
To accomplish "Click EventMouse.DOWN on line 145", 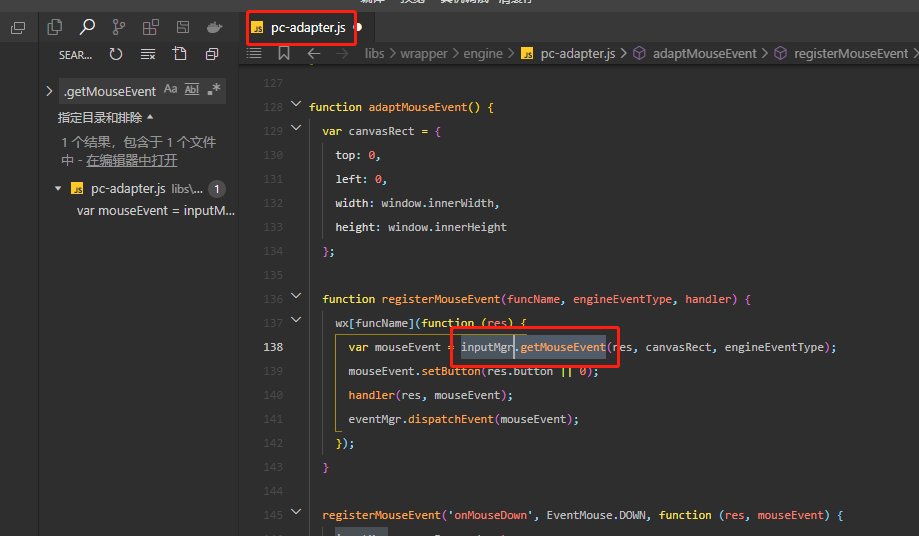I will click(596, 515).
